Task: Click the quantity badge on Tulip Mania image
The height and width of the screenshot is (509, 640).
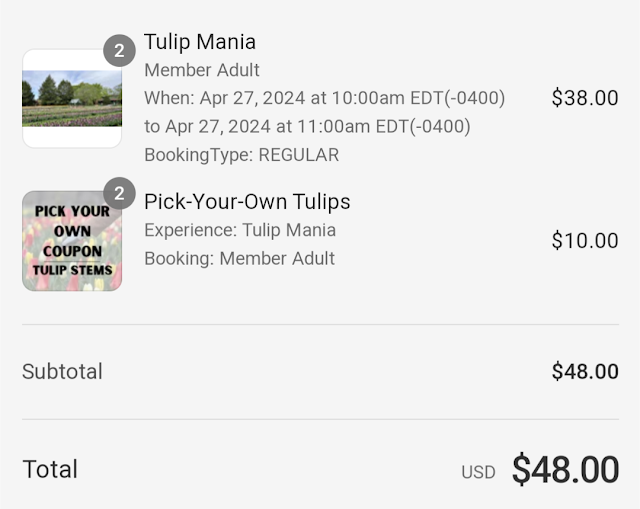Action: [119, 51]
